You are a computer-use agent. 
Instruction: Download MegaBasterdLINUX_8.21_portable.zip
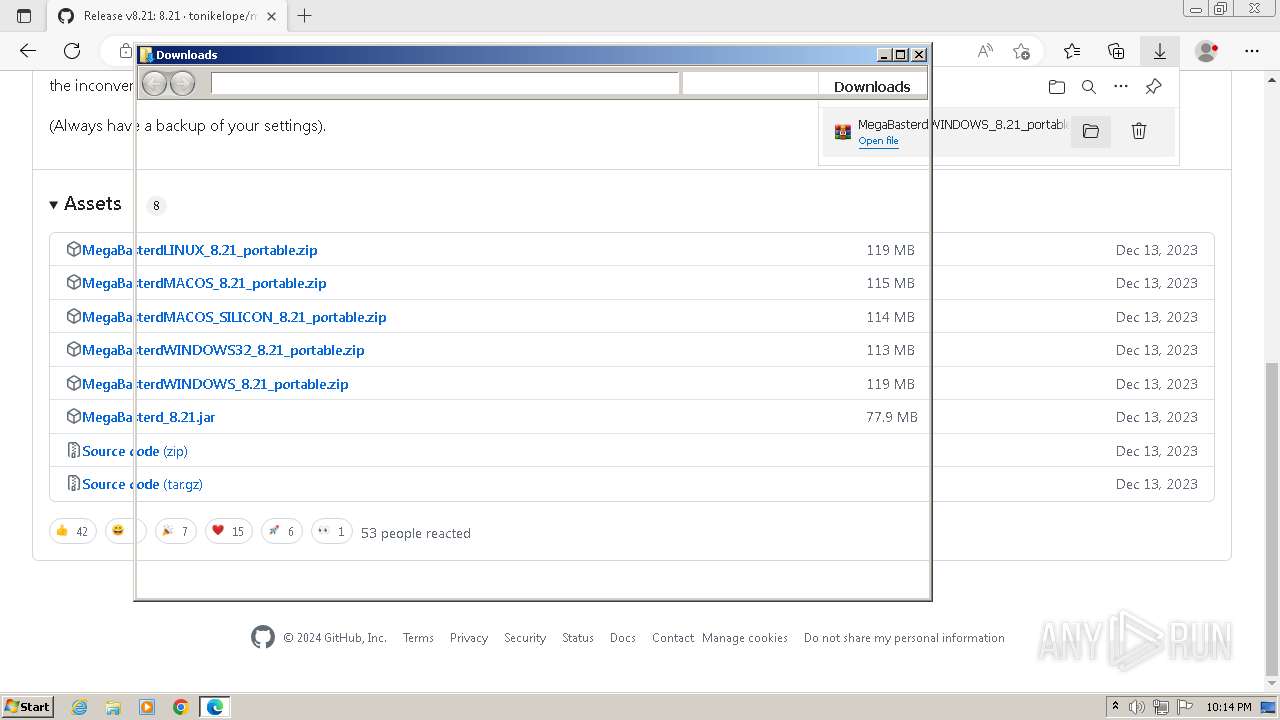(199, 250)
